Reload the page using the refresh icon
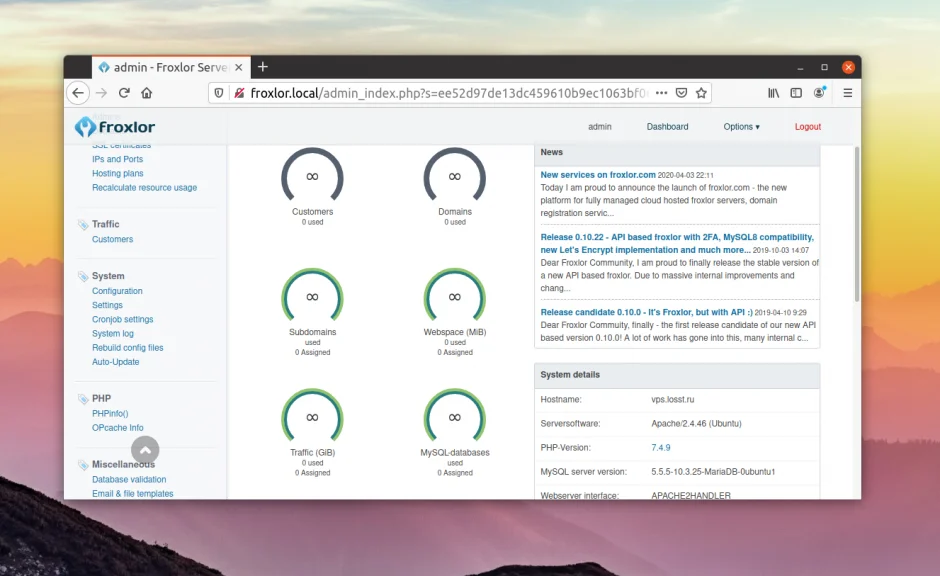Viewport: 940px width, 576px height. click(x=124, y=92)
